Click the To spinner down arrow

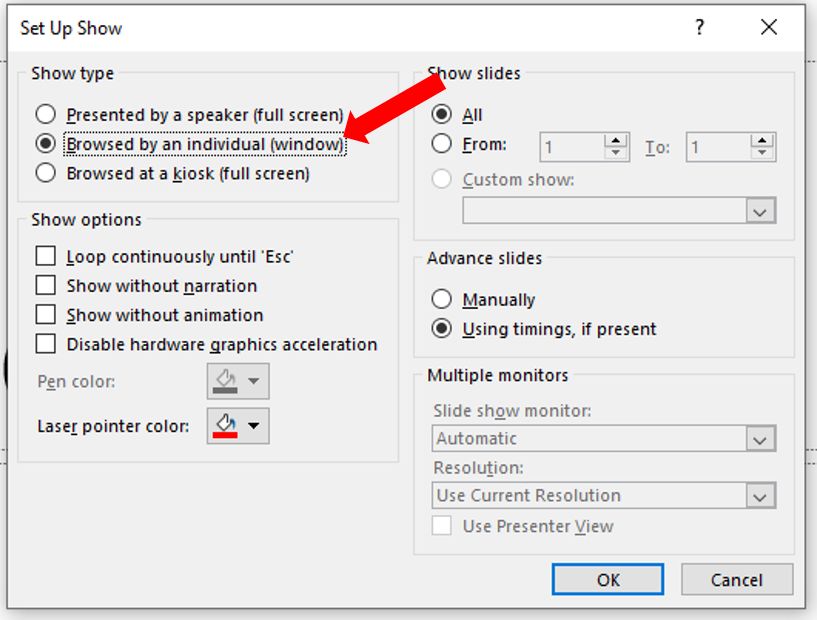click(762, 153)
